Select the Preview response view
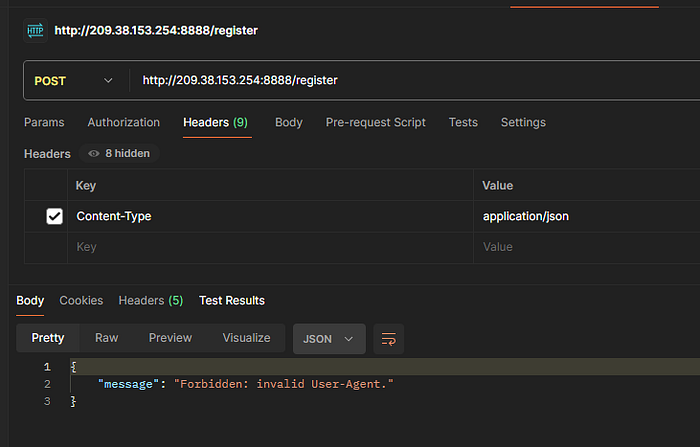 (170, 338)
